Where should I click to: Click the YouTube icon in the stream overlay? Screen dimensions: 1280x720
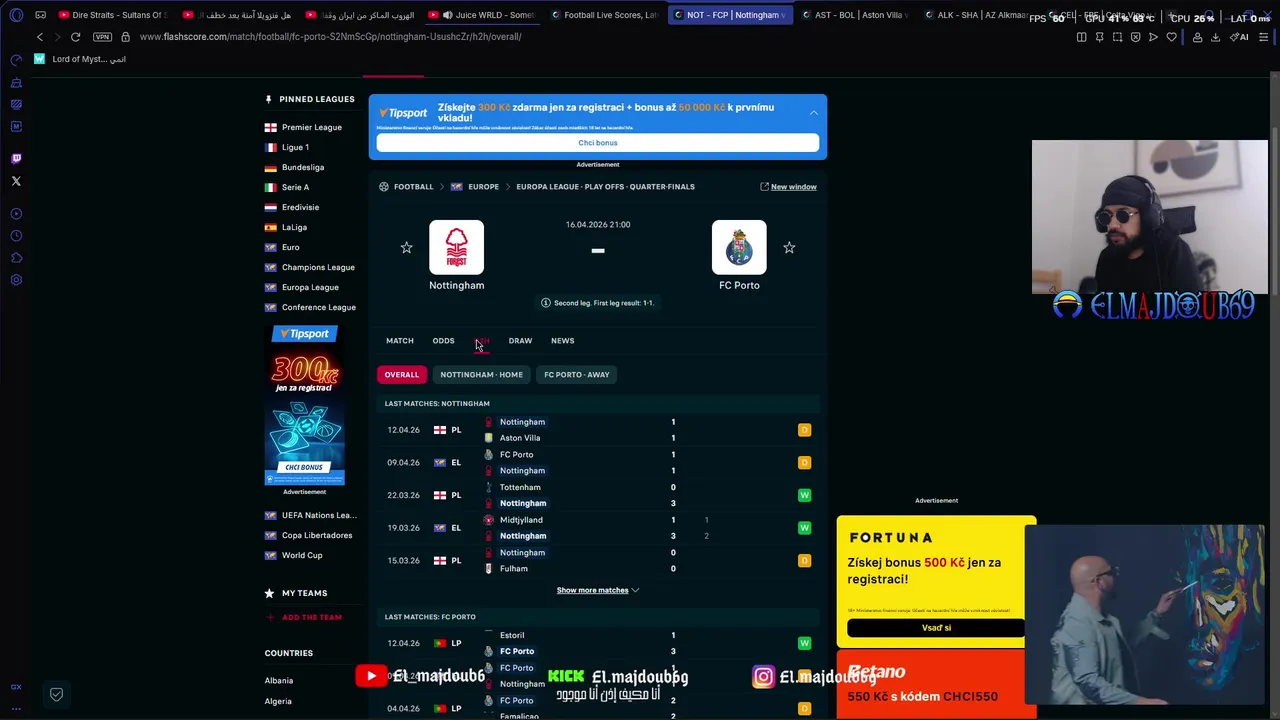coord(371,676)
